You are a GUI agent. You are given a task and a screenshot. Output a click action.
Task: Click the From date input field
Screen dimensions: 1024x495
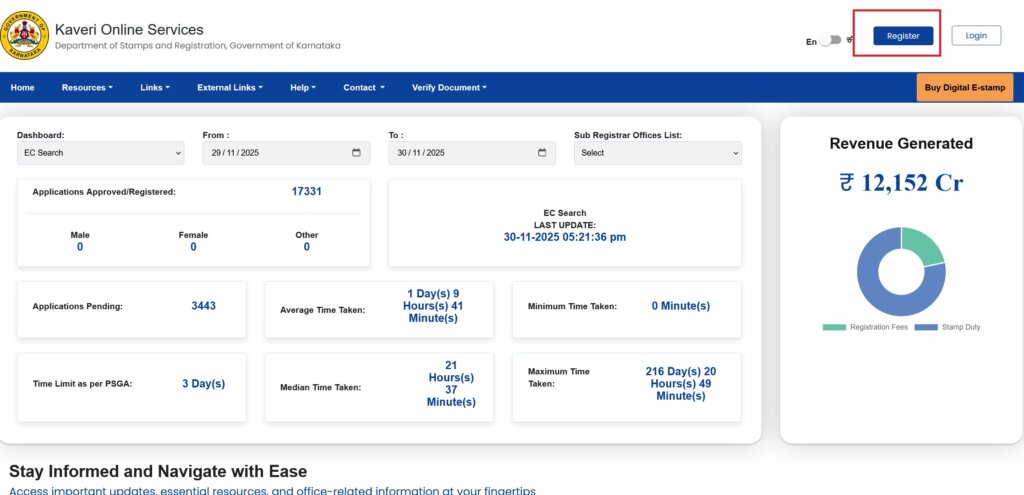point(270,153)
